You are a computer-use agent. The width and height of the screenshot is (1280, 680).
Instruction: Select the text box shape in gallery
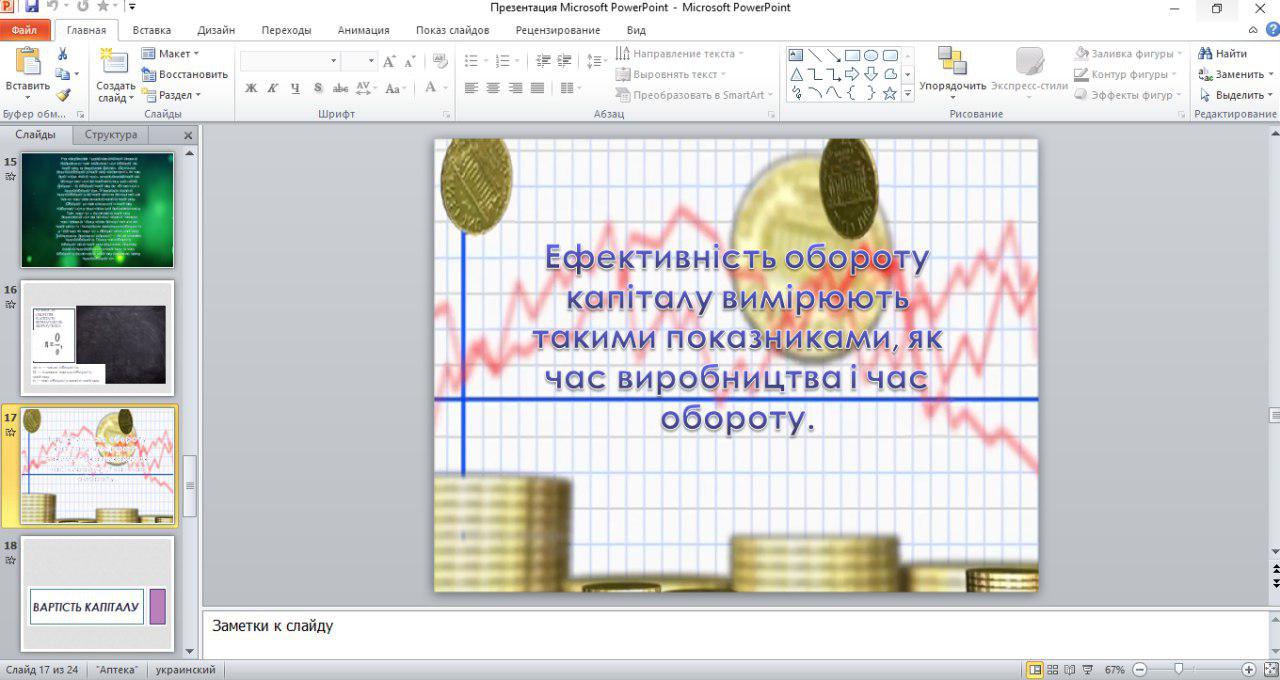tap(796, 55)
